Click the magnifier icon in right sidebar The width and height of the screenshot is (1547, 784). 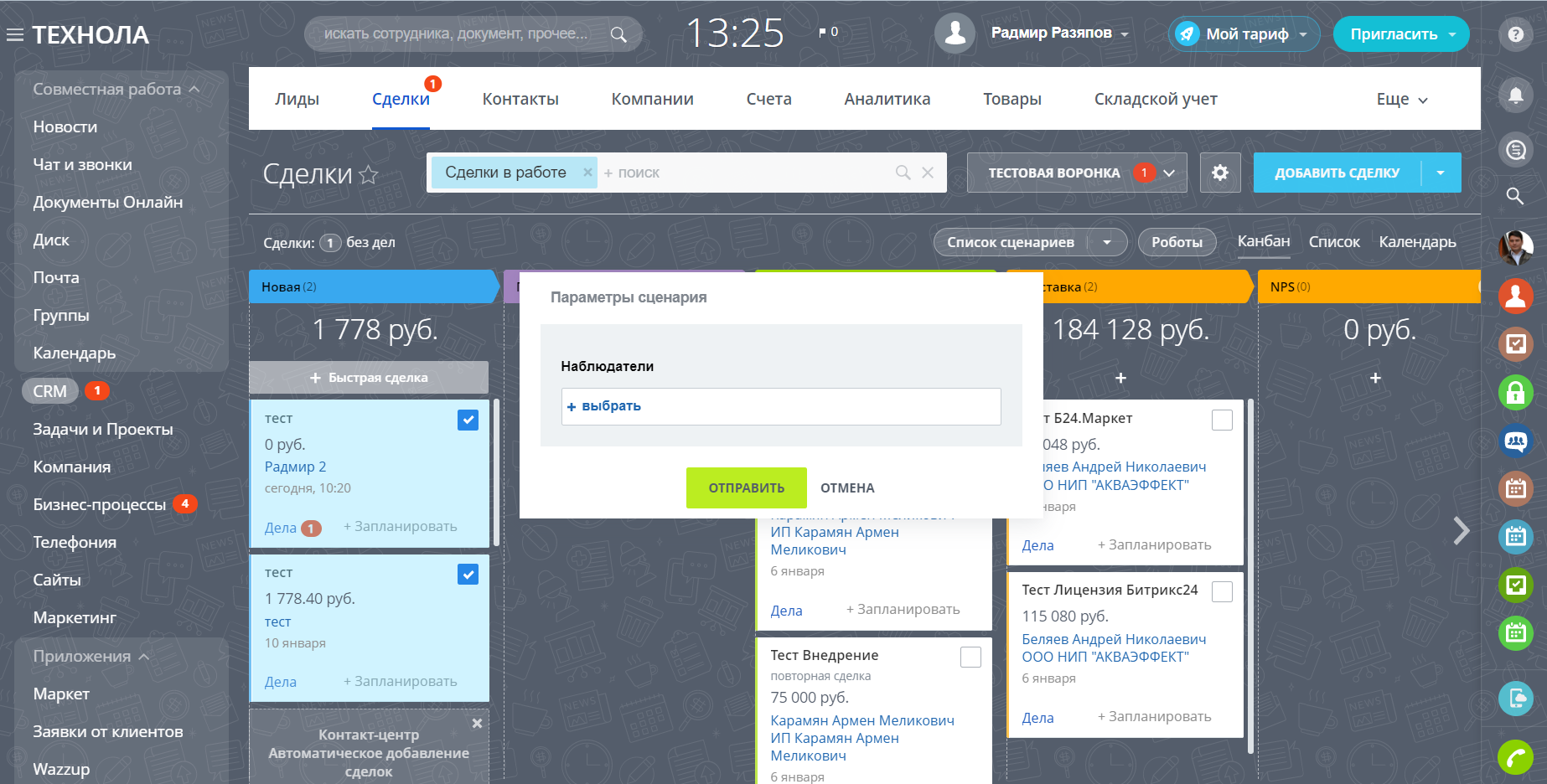tap(1515, 196)
